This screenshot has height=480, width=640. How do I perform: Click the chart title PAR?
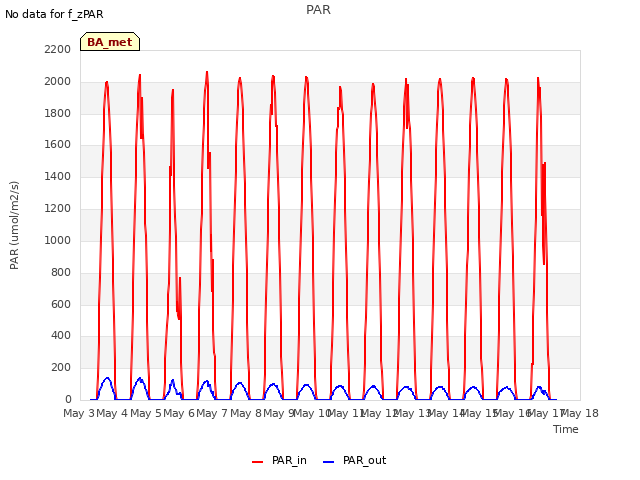click(318, 10)
